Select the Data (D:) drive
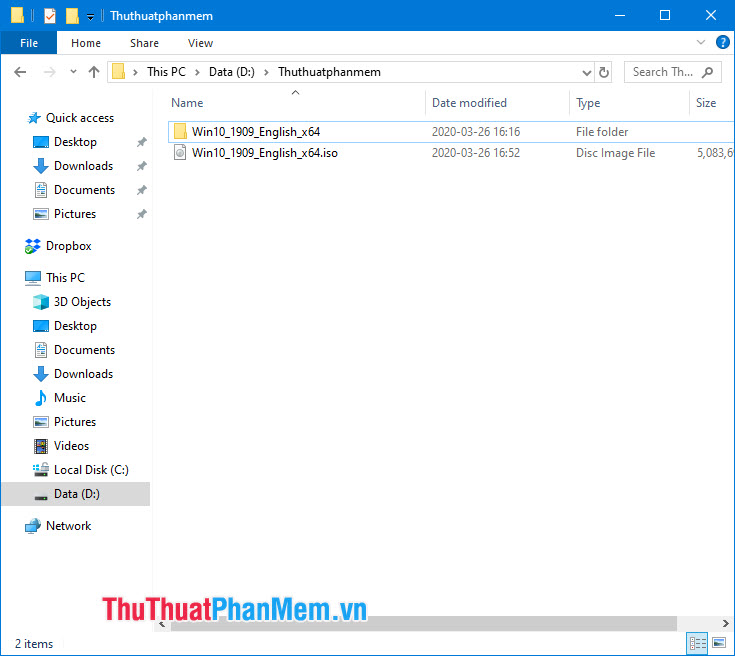Screen dimensions: 735x656 (x=76, y=494)
